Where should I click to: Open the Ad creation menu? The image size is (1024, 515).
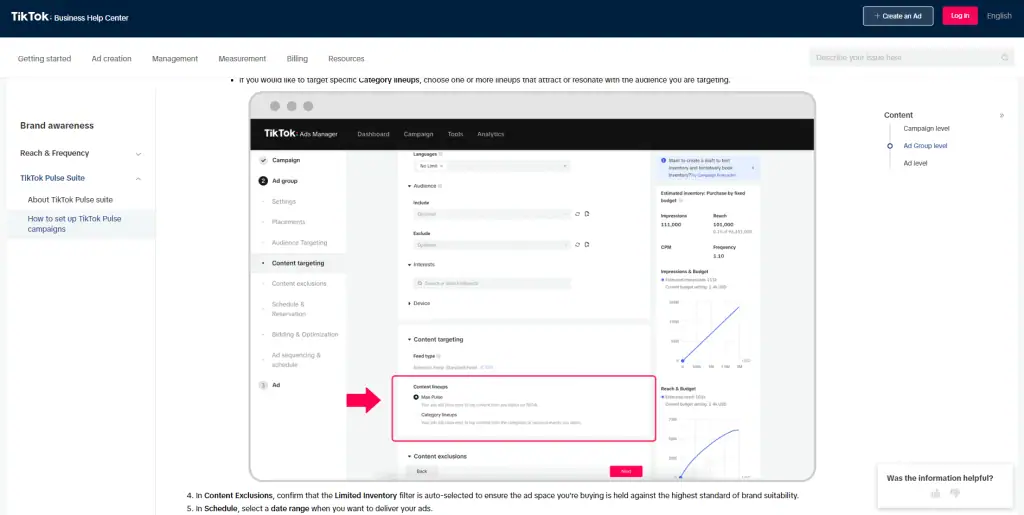click(112, 58)
